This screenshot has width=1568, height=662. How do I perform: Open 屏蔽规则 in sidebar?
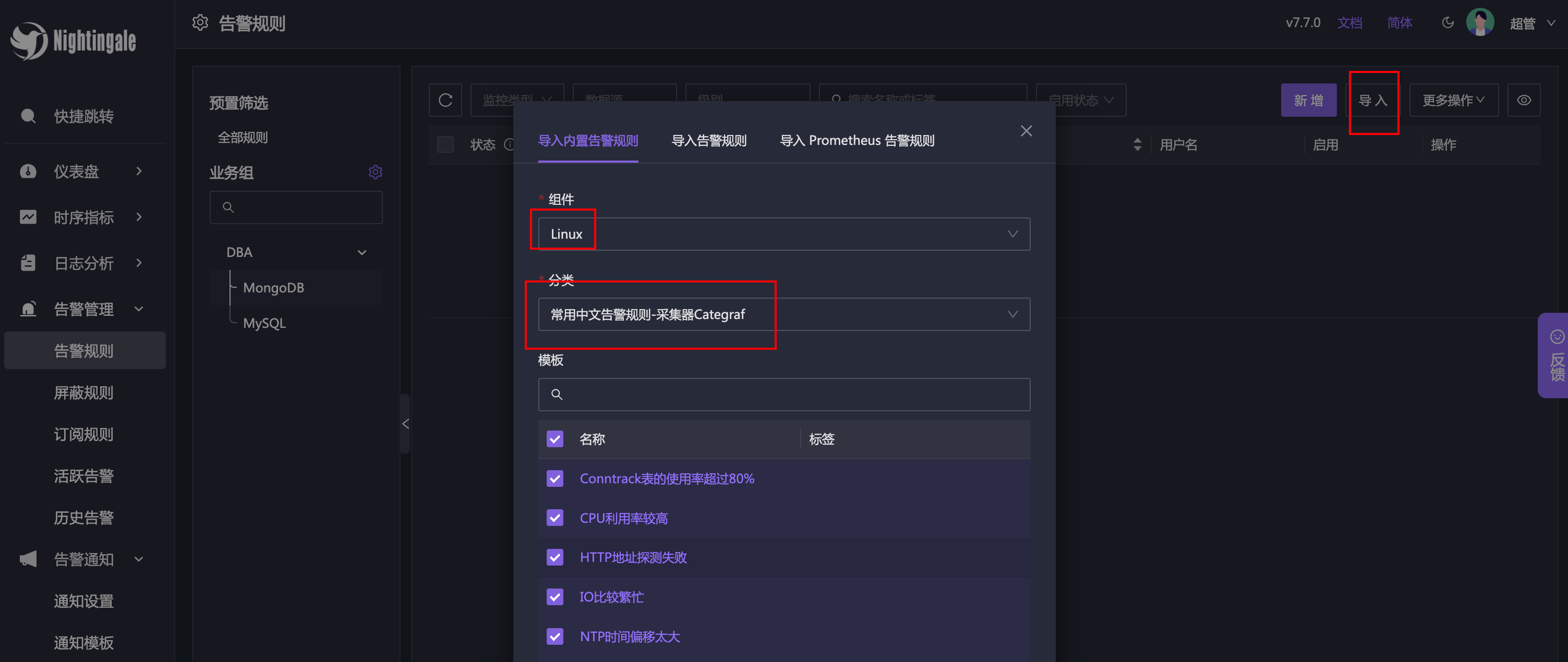[85, 393]
